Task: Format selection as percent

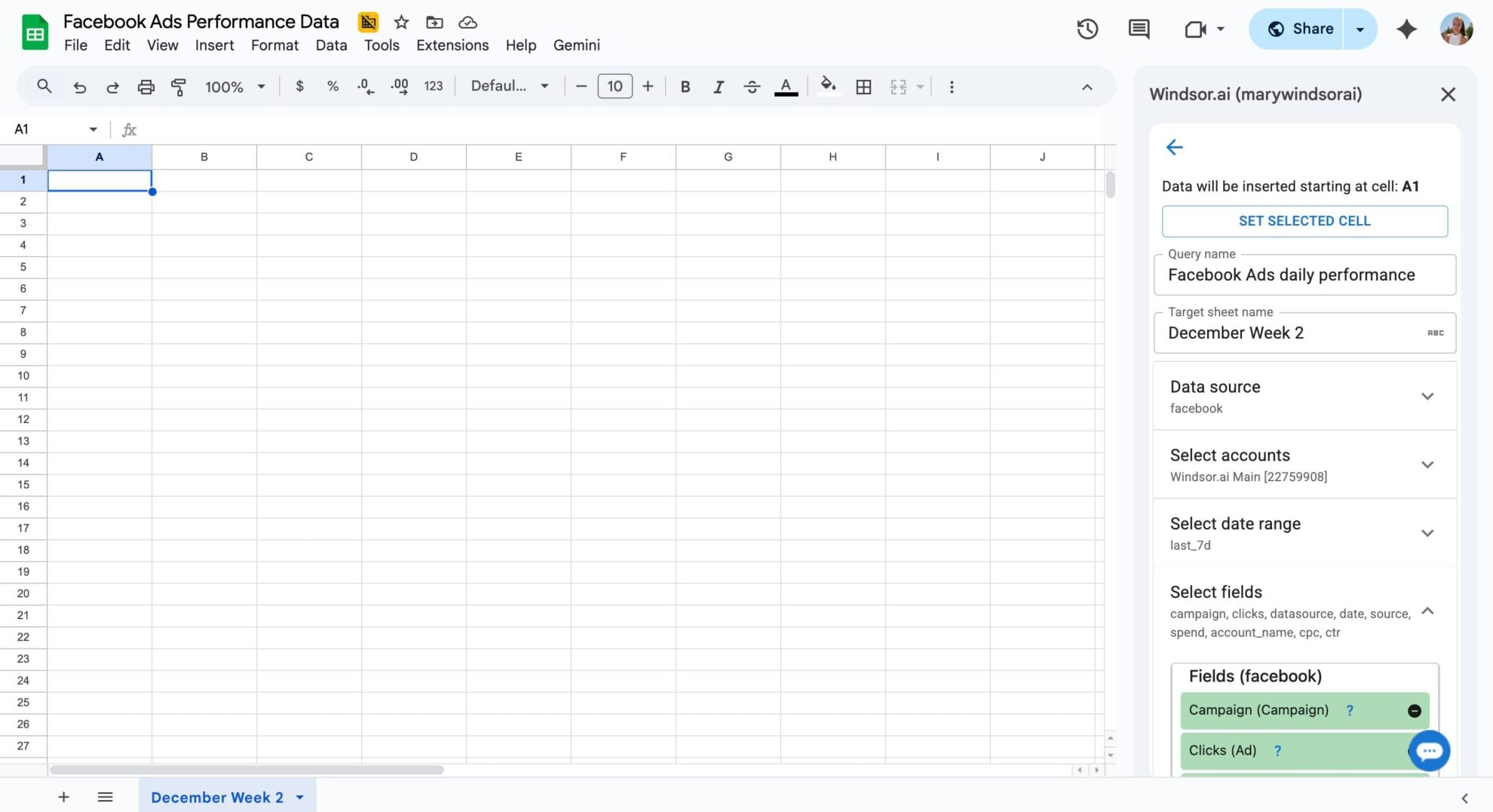Action: pyautogui.click(x=333, y=87)
